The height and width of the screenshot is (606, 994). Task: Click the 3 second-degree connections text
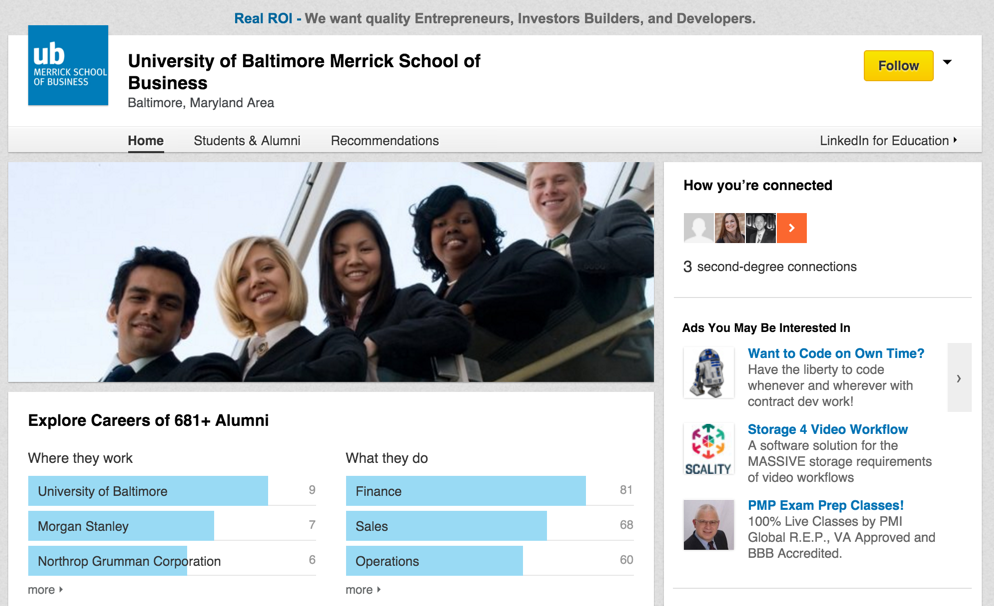(x=770, y=267)
